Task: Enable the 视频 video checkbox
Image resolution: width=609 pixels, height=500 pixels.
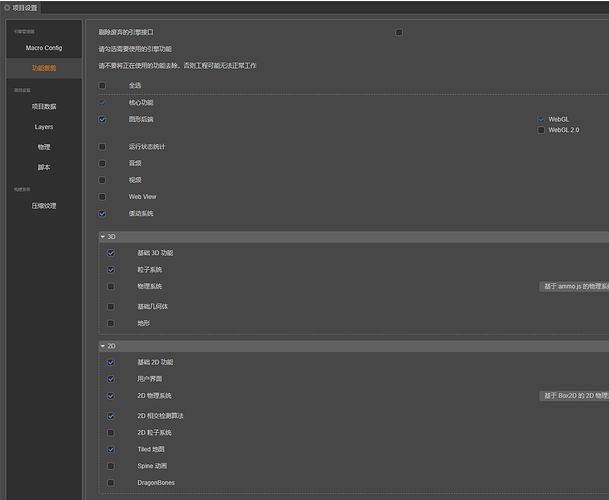Action: [x=102, y=180]
